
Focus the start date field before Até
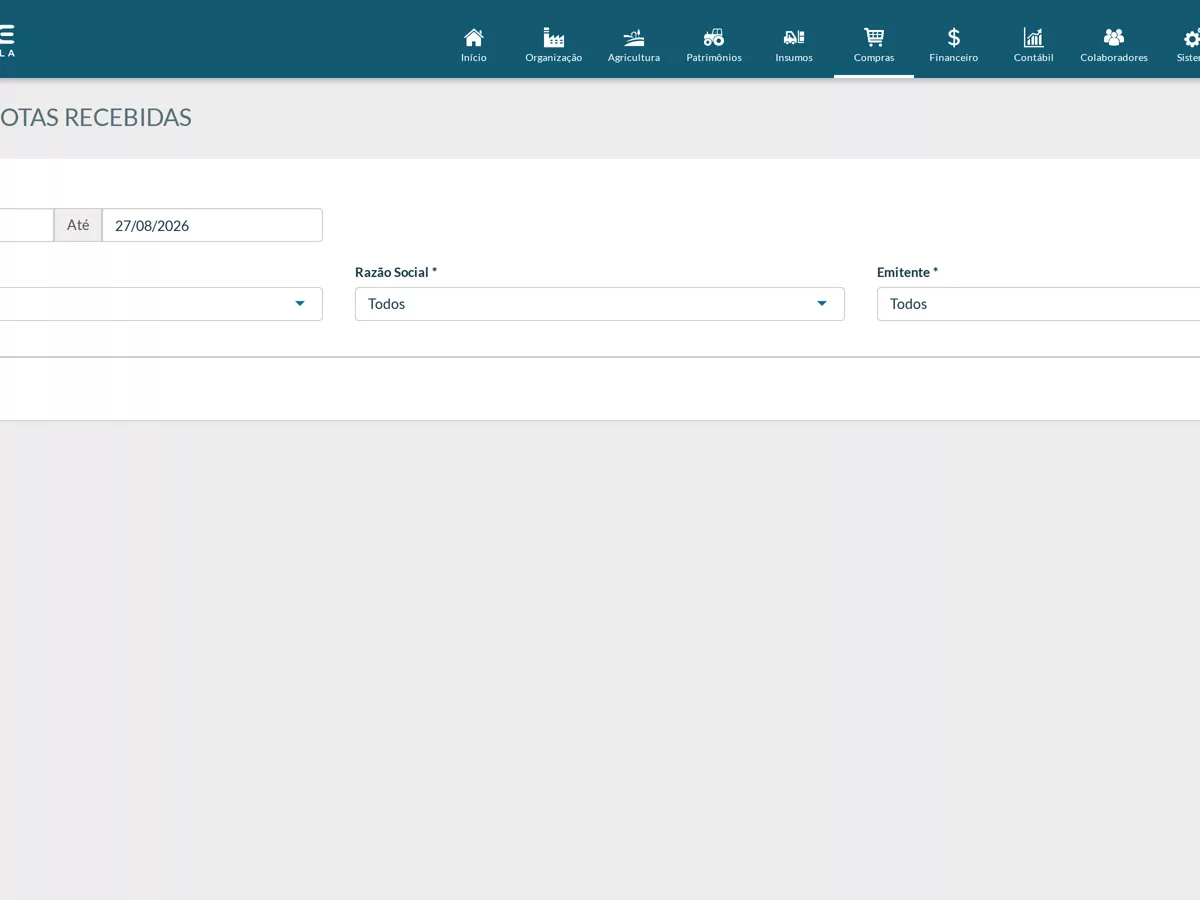click(x=27, y=225)
